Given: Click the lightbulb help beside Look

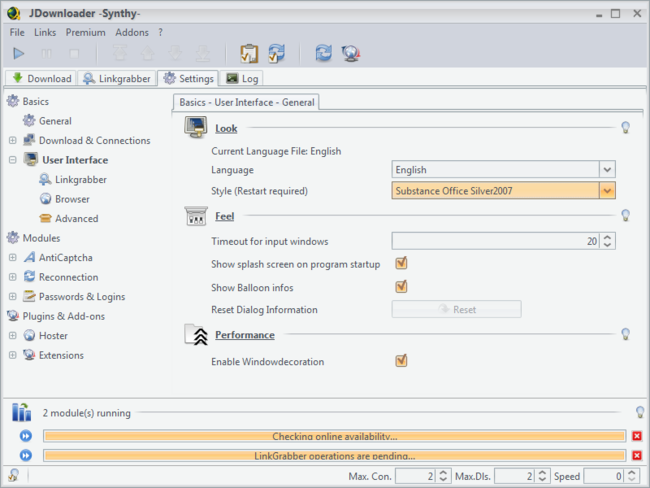Looking at the screenshot, I should click(x=626, y=128).
